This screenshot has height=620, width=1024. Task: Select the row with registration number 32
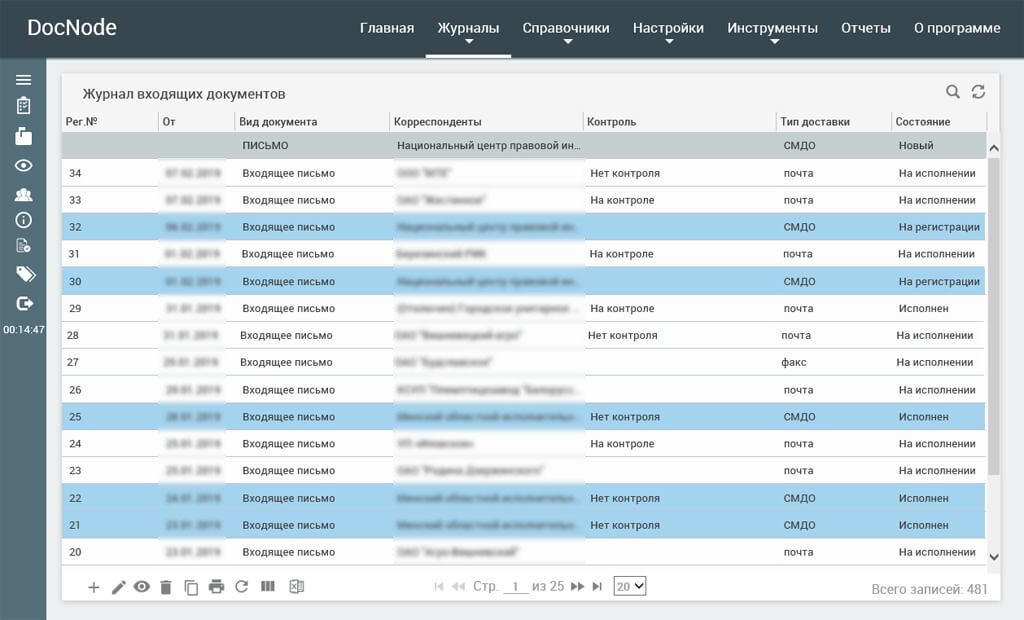(x=524, y=227)
